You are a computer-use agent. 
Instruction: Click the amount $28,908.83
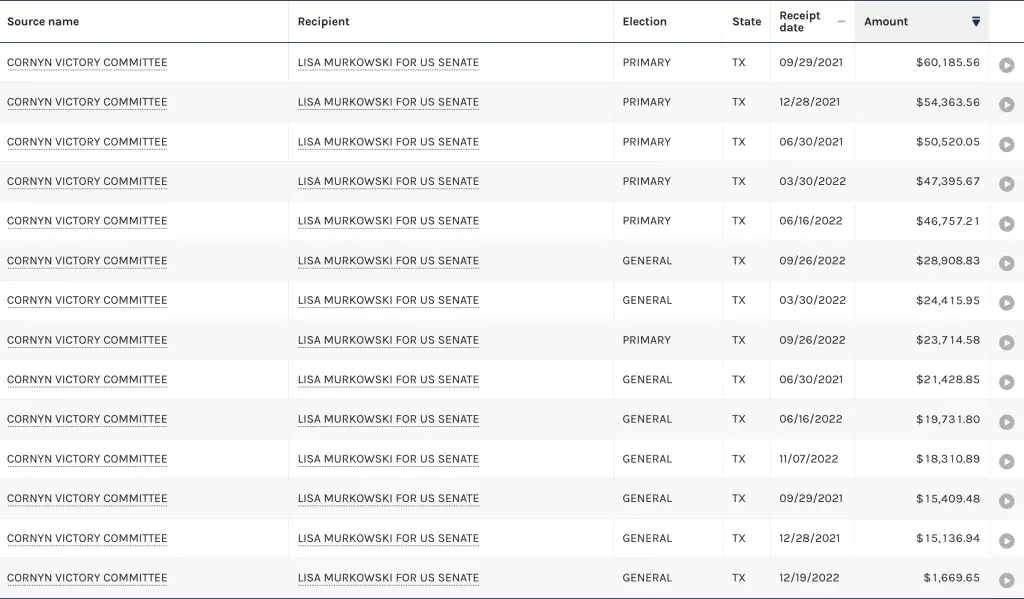click(x=948, y=261)
